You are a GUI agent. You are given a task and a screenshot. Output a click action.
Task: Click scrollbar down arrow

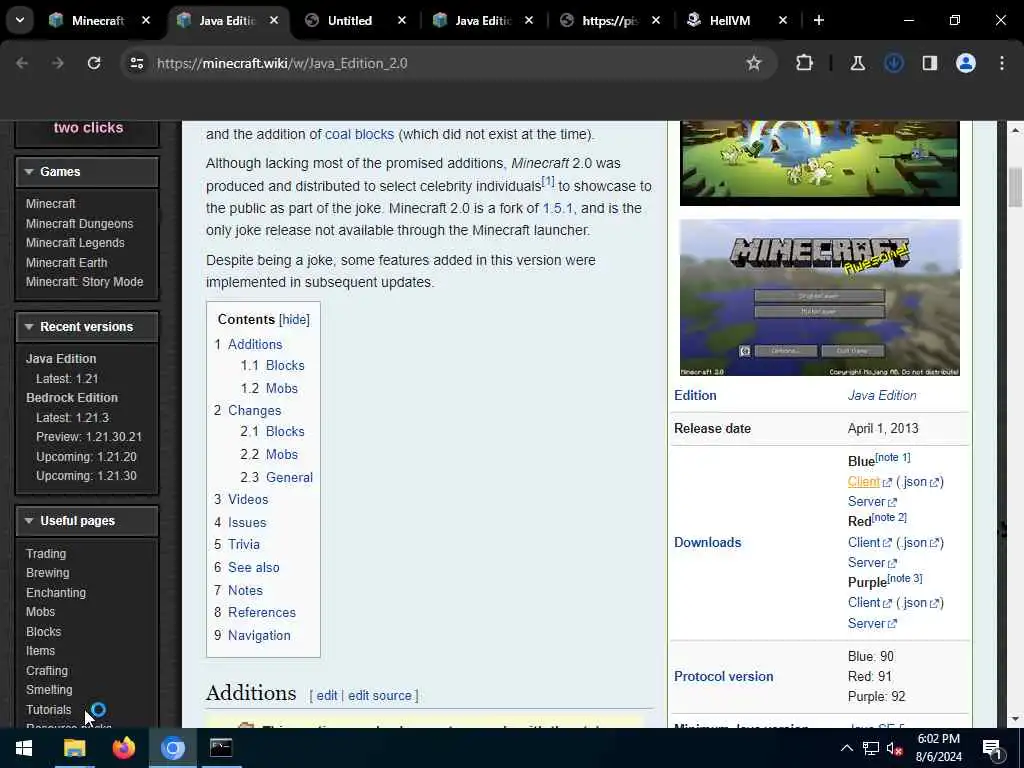tap(1015, 719)
